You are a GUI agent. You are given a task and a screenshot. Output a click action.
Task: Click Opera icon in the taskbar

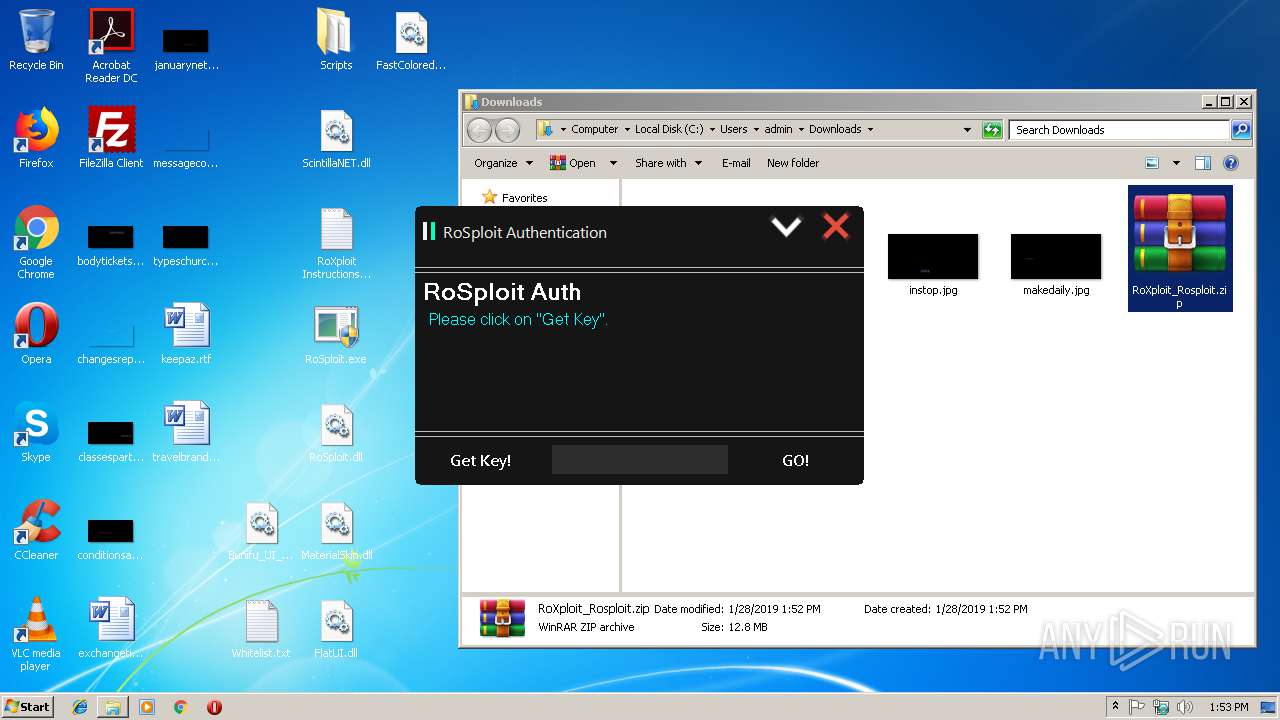coord(214,707)
